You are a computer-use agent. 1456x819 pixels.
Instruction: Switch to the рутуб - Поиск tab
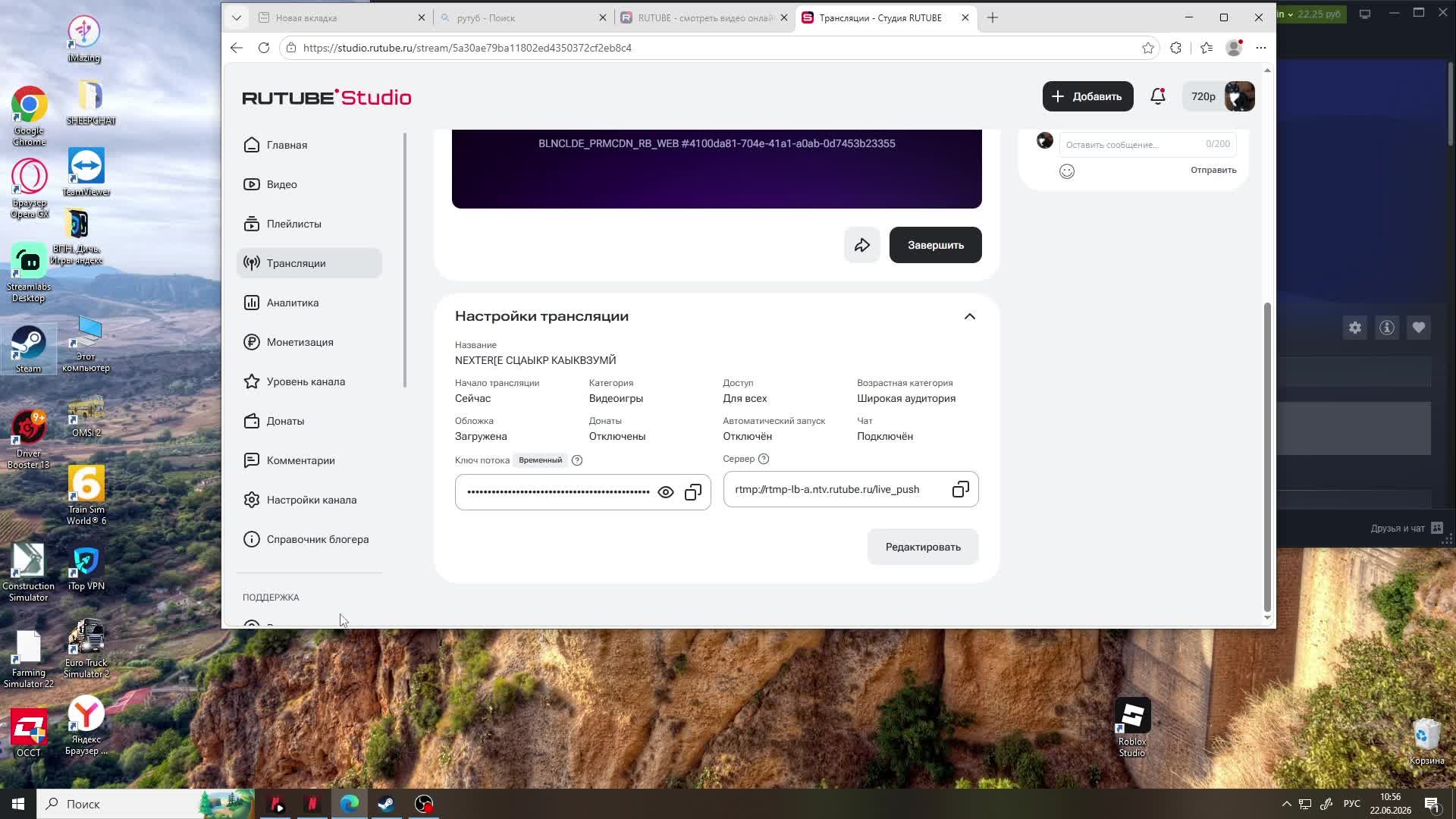[x=523, y=17]
